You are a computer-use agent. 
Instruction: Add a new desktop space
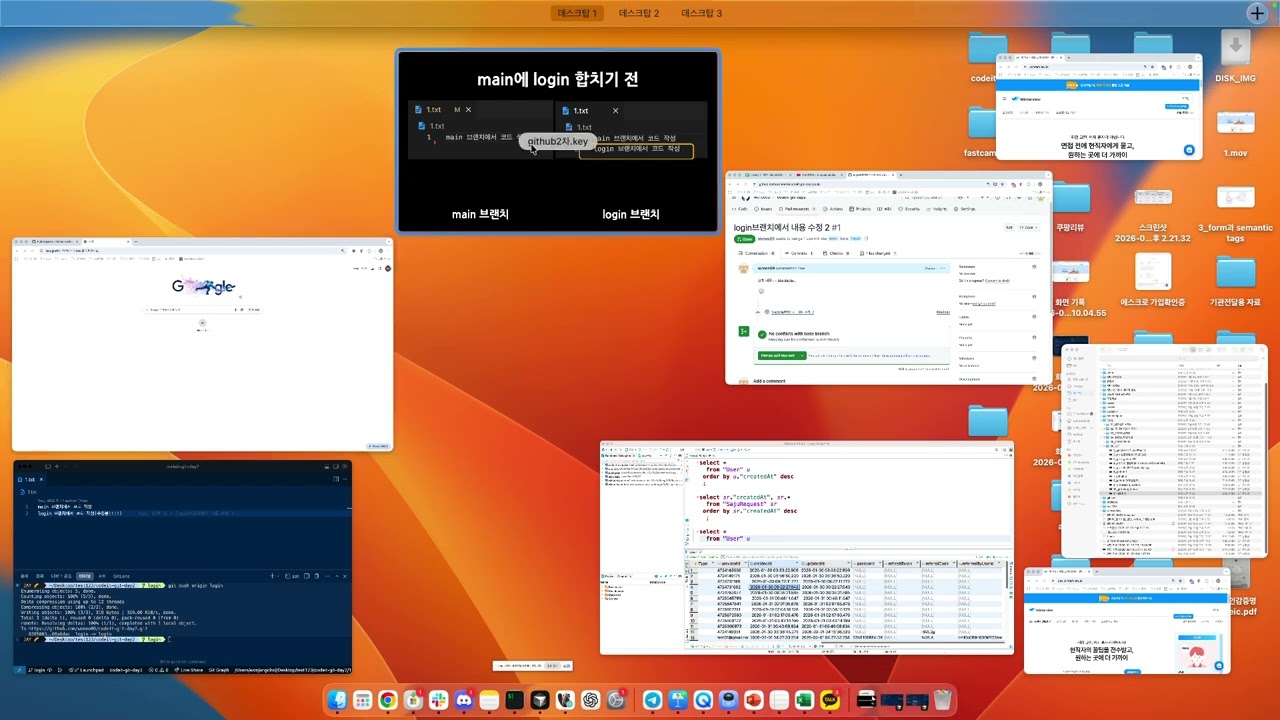1257,13
